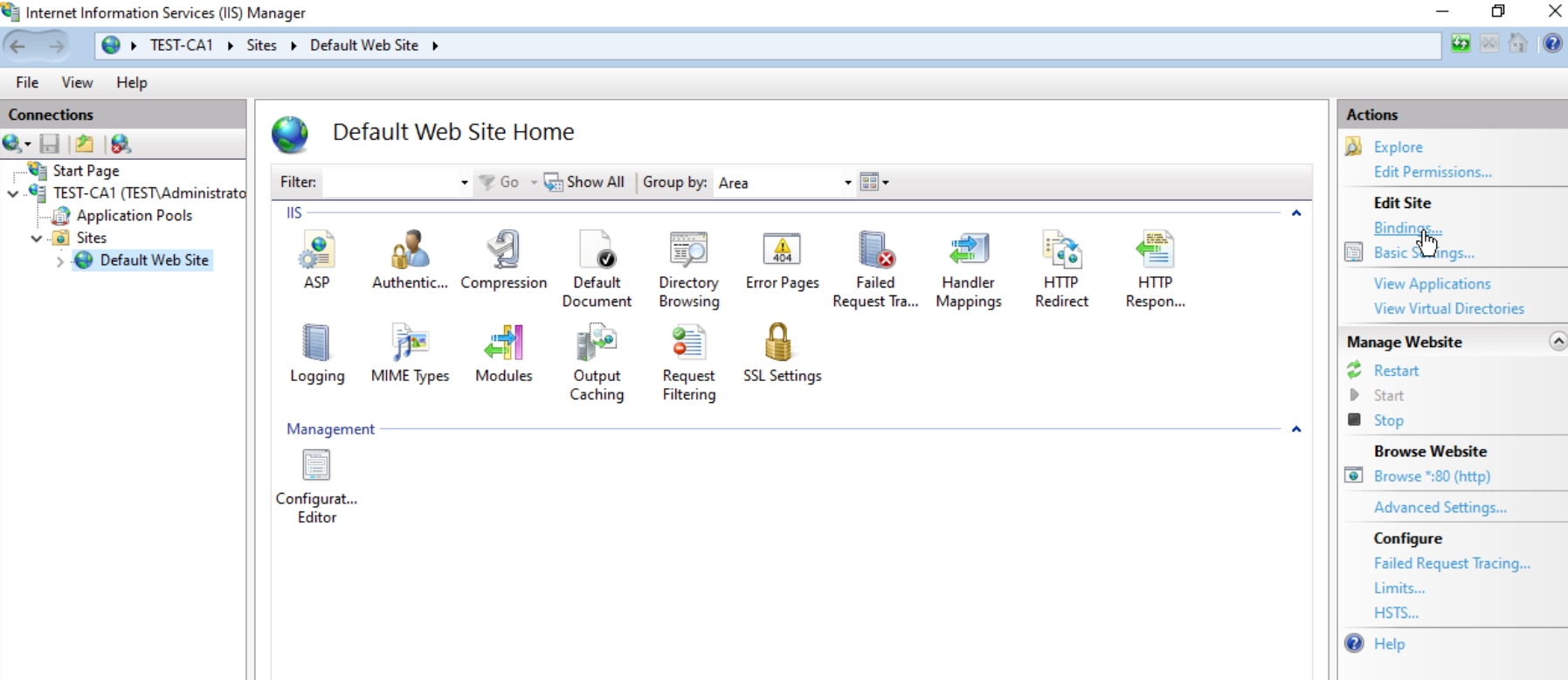Open the Bindings link
The height and width of the screenshot is (680, 1568).
(x=1407, y=228)
